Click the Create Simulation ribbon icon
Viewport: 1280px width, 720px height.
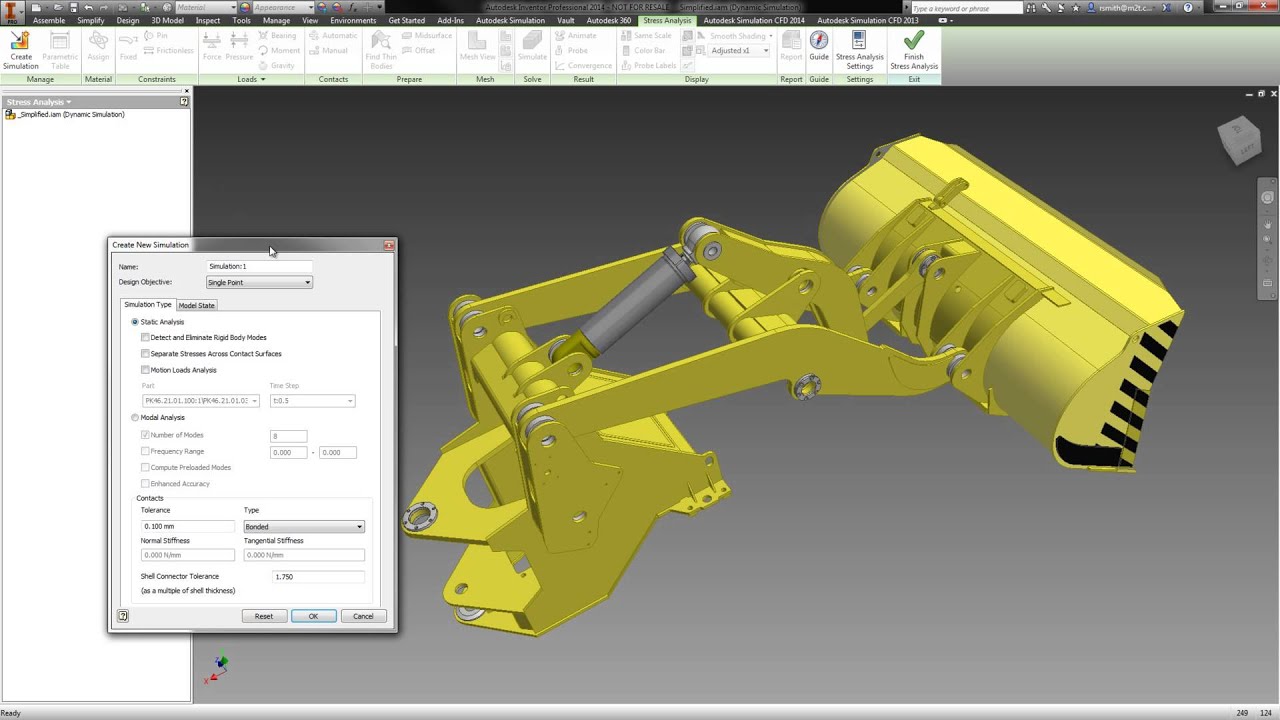pyautogui.click(x=20, y=50)
